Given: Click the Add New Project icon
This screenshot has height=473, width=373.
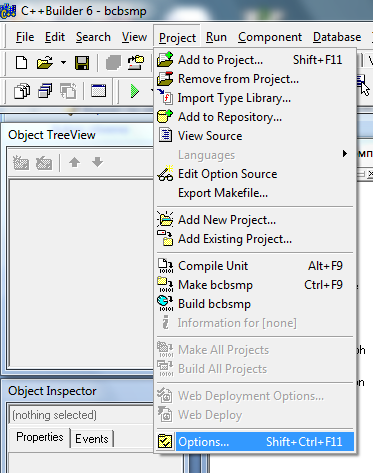Looking at the screenshot, I should [x=165, y=219].
